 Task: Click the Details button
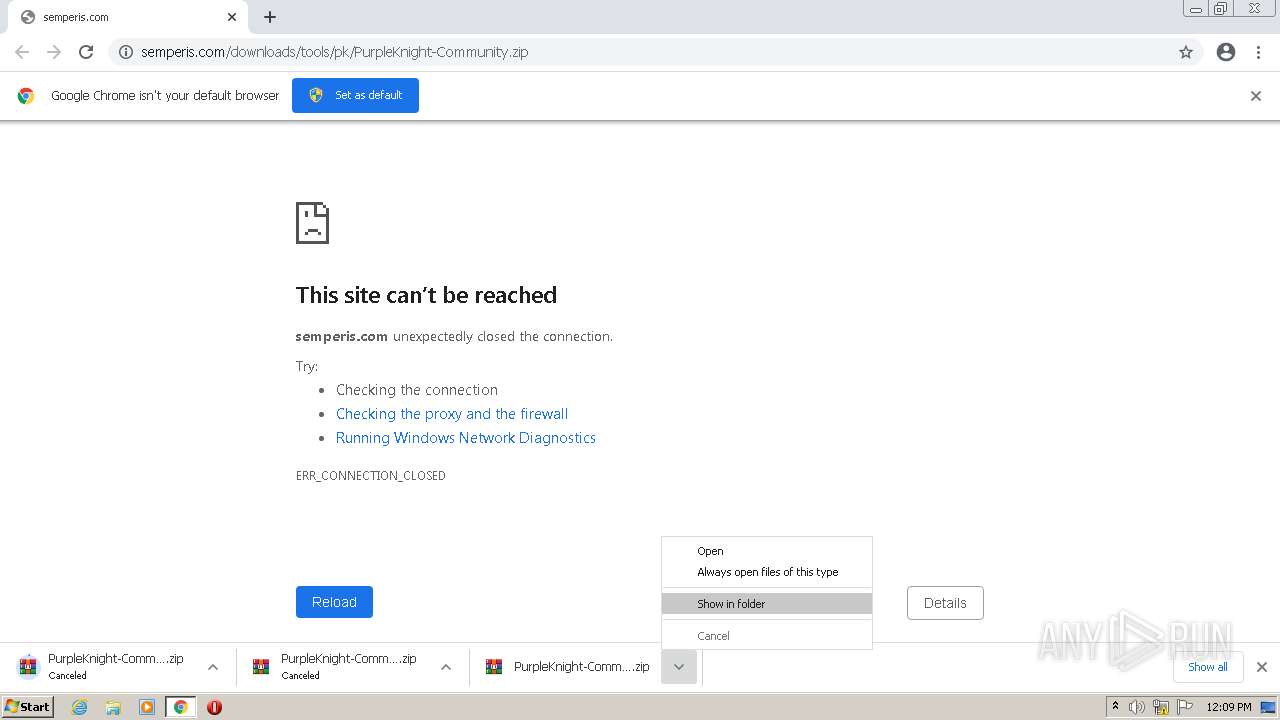pyautogui.click(x=945, y=603)
